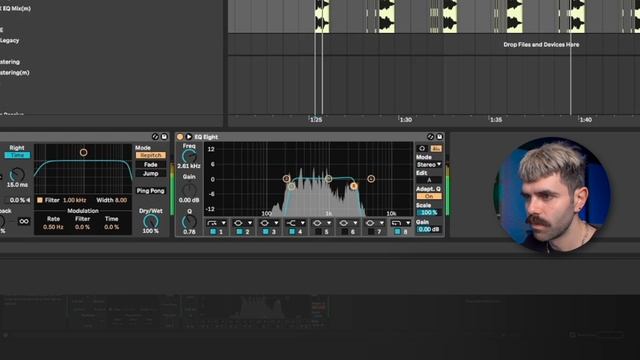Save the EQ Eight preset via disk icon
The height and width of the screenshot is (360, 640).
(x=439, y=137)
